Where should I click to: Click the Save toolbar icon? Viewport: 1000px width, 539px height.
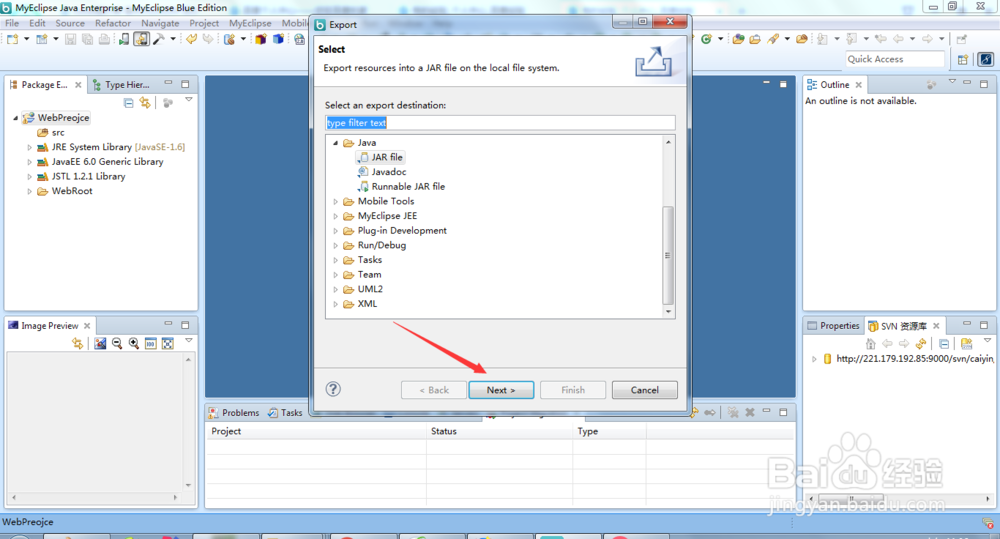click(70, 40)
